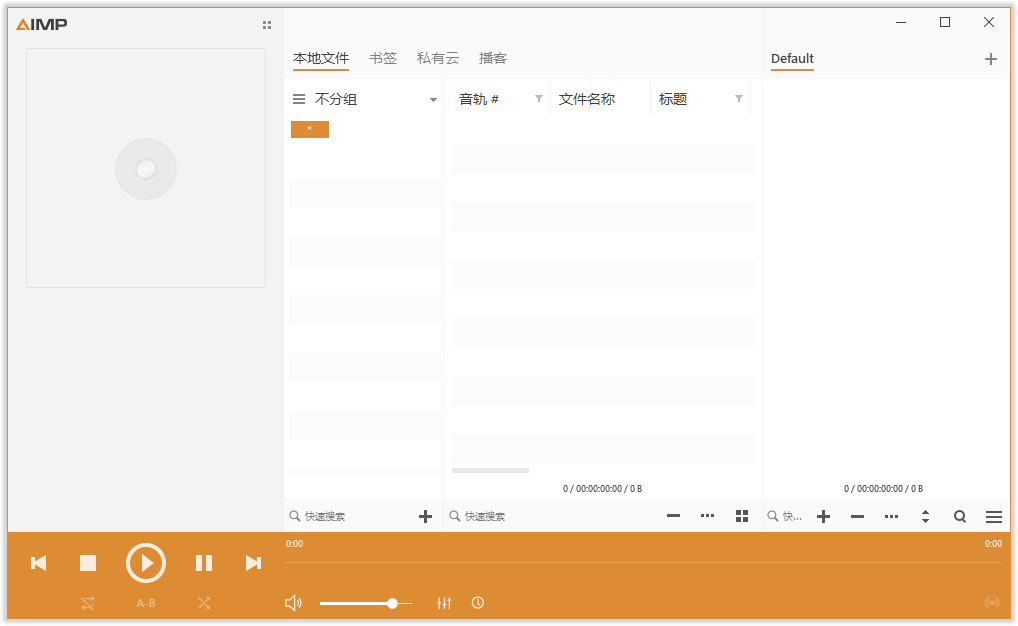Viewport: 1018px width, 626px height.
Task: Open the 音轨 # column filter dropdown
Action: pos(539,99)
